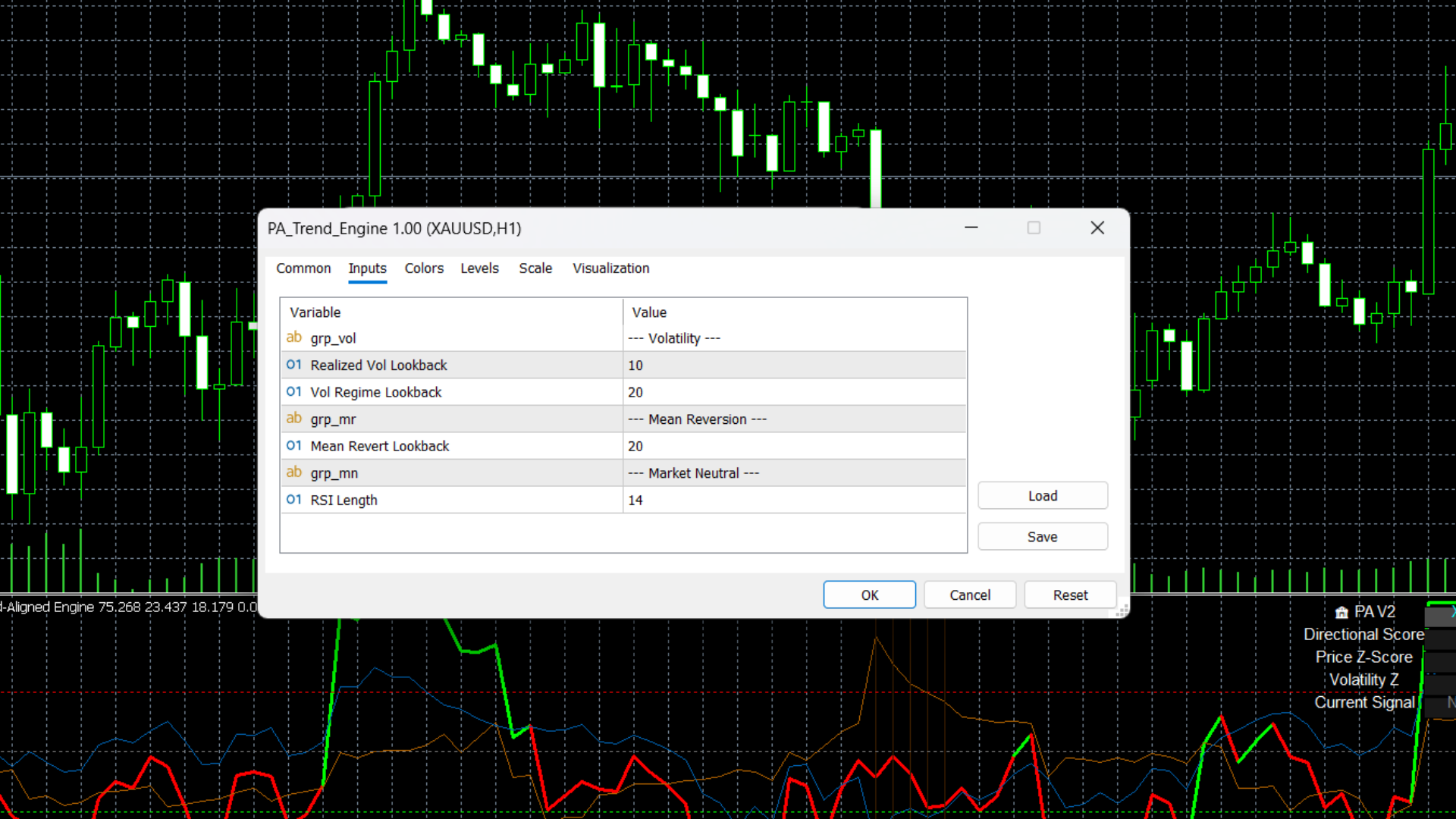Click the ab string icon beside grp_mr

coord(293,419)
